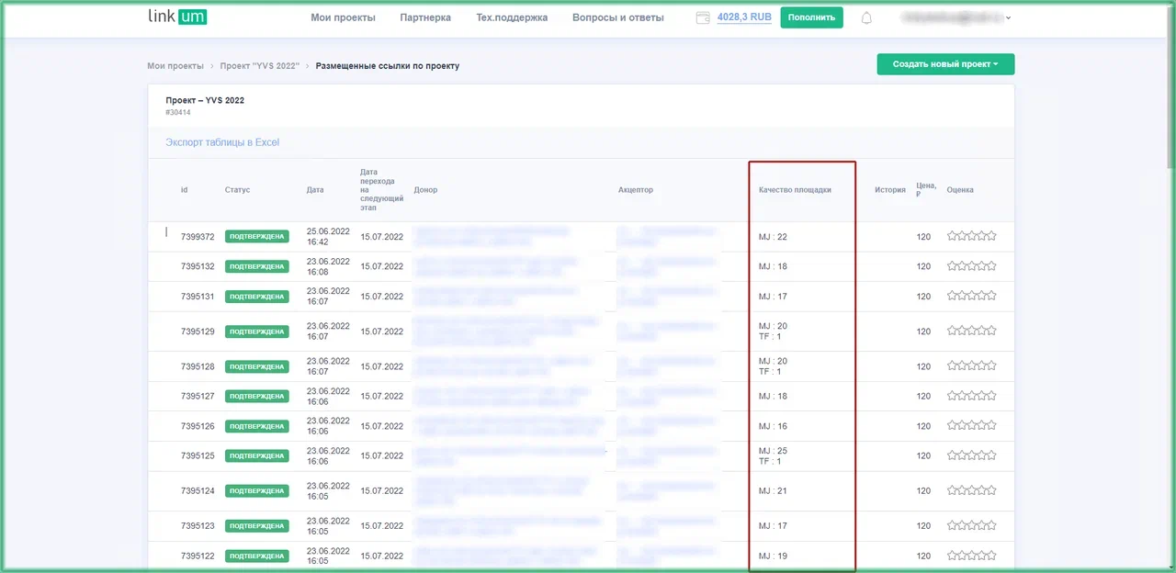Image resolution: width=1176 pixels, height=573 pixels.
Task: Go to the 'Партнерка' menu item
Action: point(425,18)
